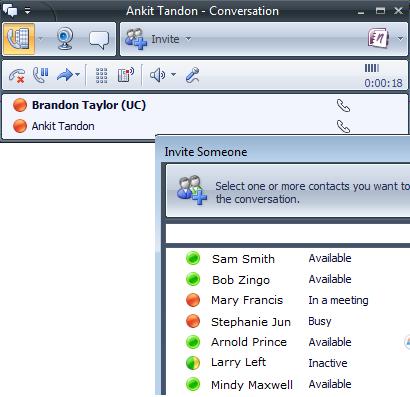Select Bob Zingo contact

pos(241,280)
